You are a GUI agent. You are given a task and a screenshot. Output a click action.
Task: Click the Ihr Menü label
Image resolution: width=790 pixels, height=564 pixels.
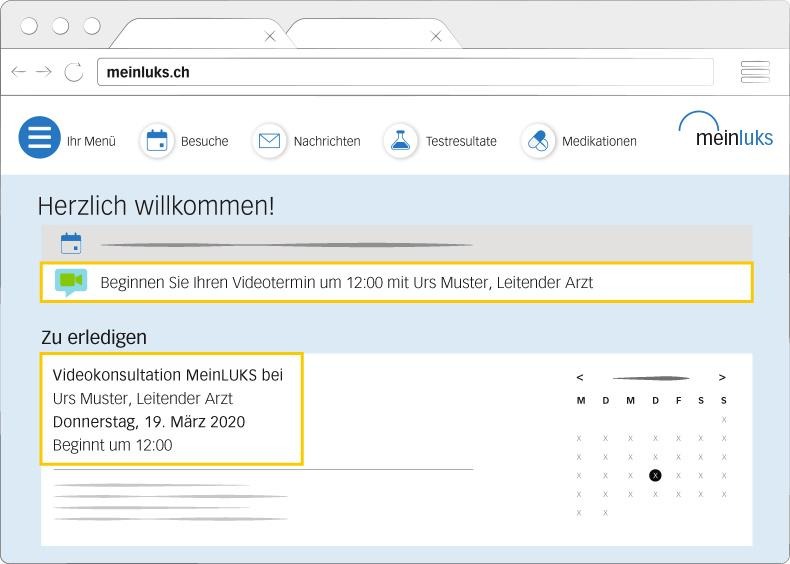click(x=91, y=141)
